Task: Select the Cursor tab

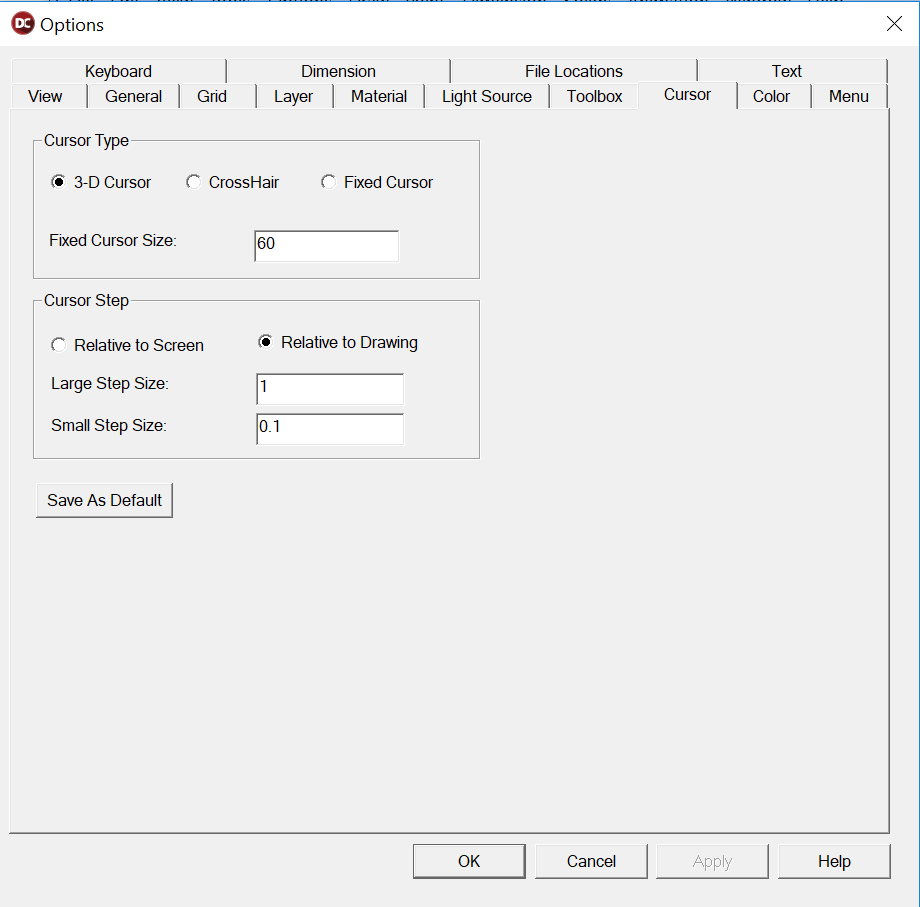Action: (x=687, y=94)
